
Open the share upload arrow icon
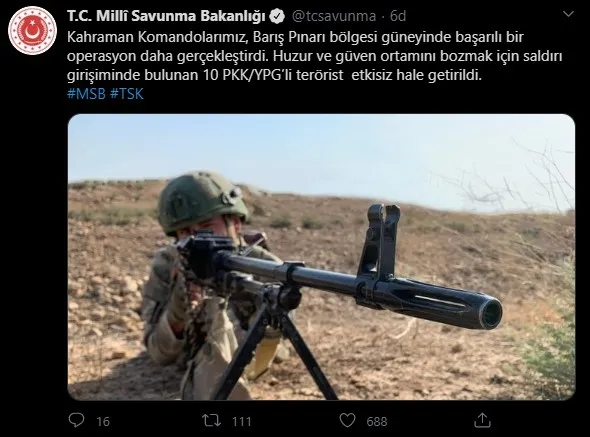coord(482,420)
